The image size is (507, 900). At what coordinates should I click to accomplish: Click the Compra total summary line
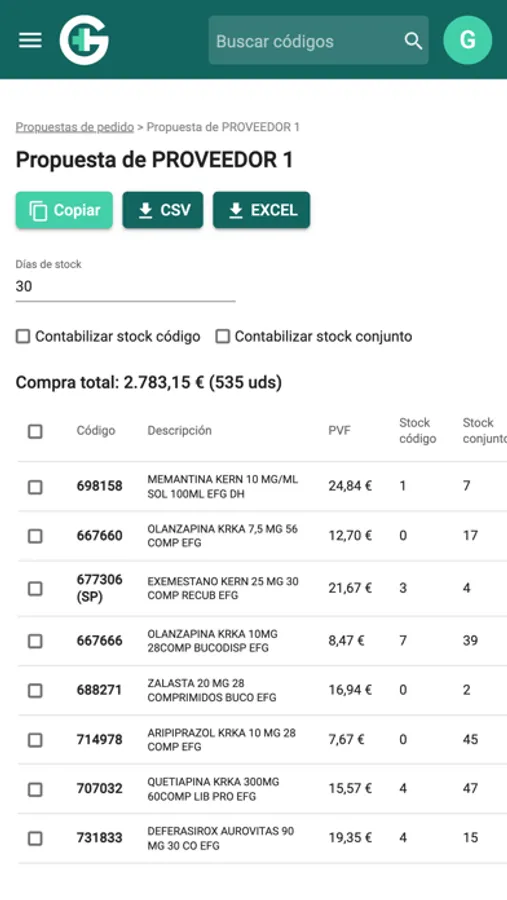149,382
